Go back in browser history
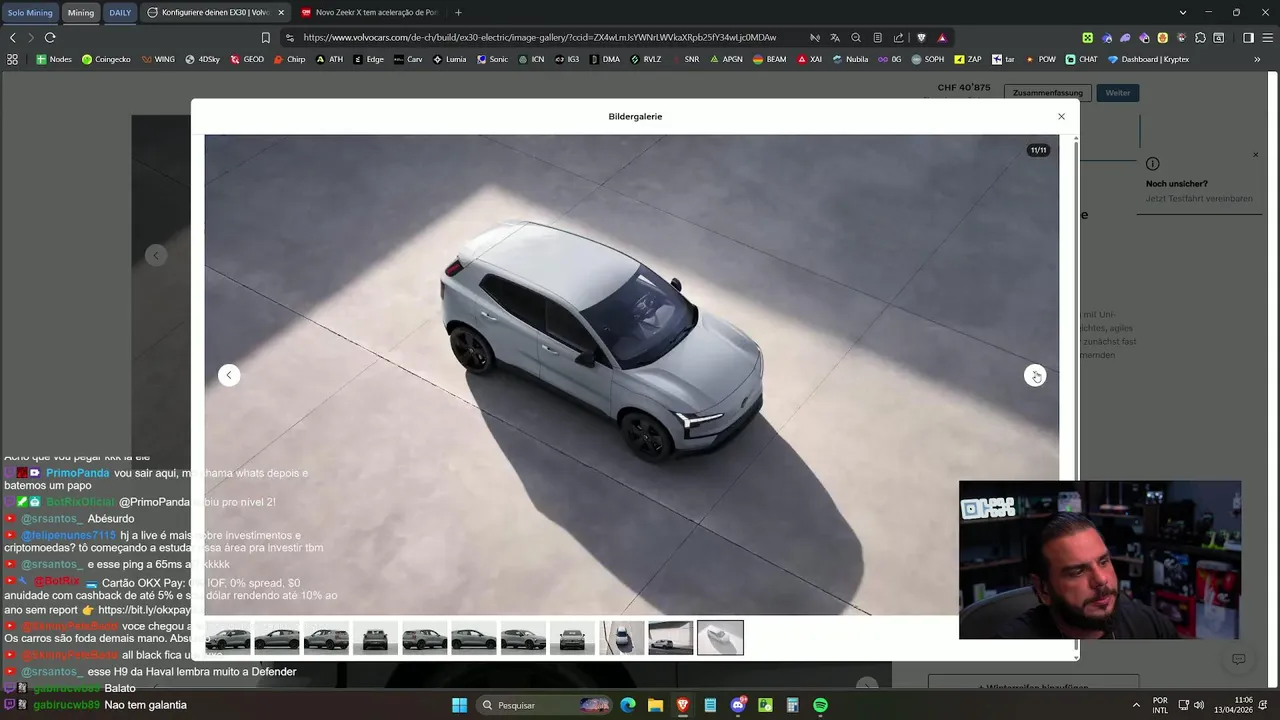Screen dimensions: 1280x720 coord(13,37)
